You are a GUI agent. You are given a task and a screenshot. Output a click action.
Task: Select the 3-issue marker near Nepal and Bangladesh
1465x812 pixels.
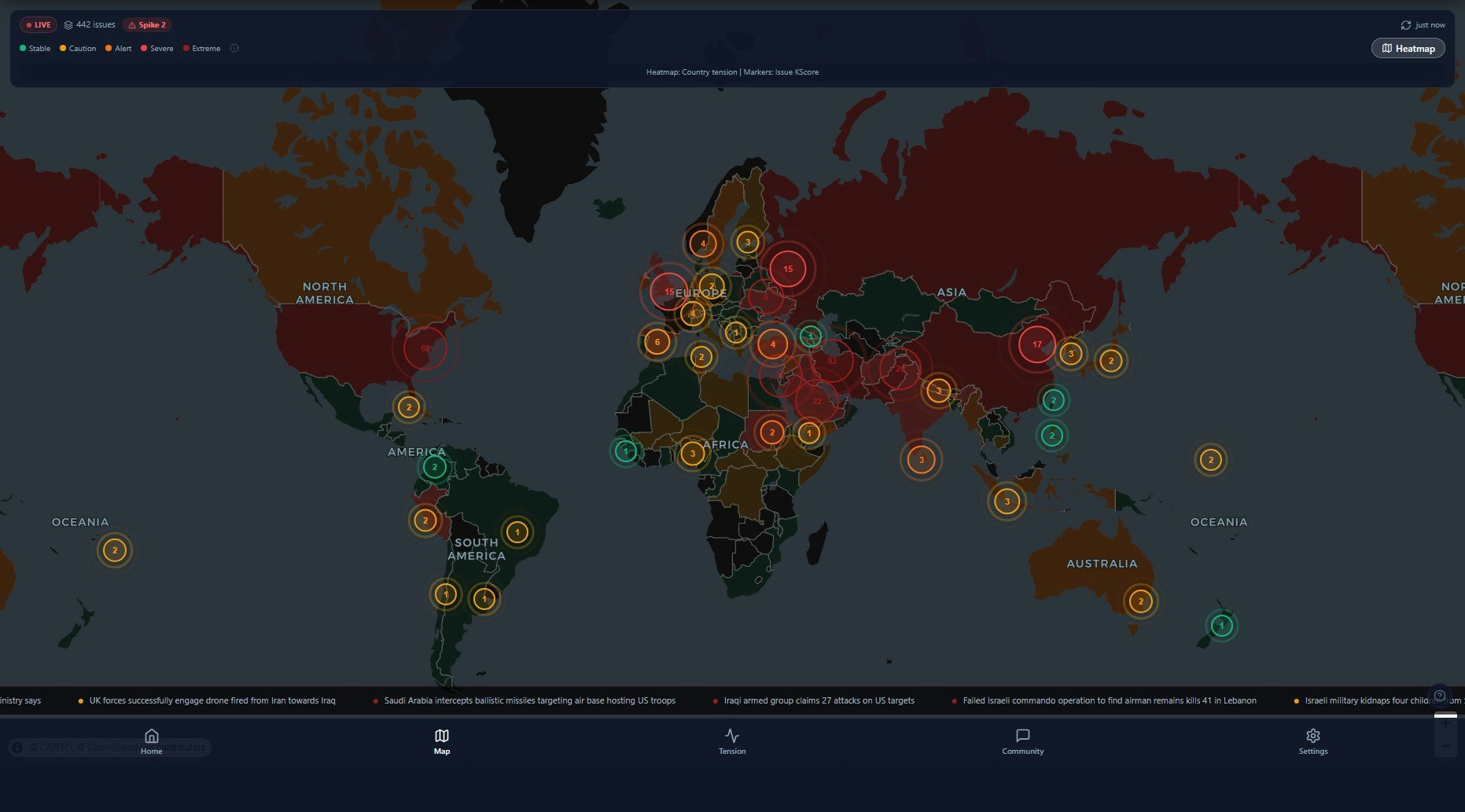tap(938, 391)
